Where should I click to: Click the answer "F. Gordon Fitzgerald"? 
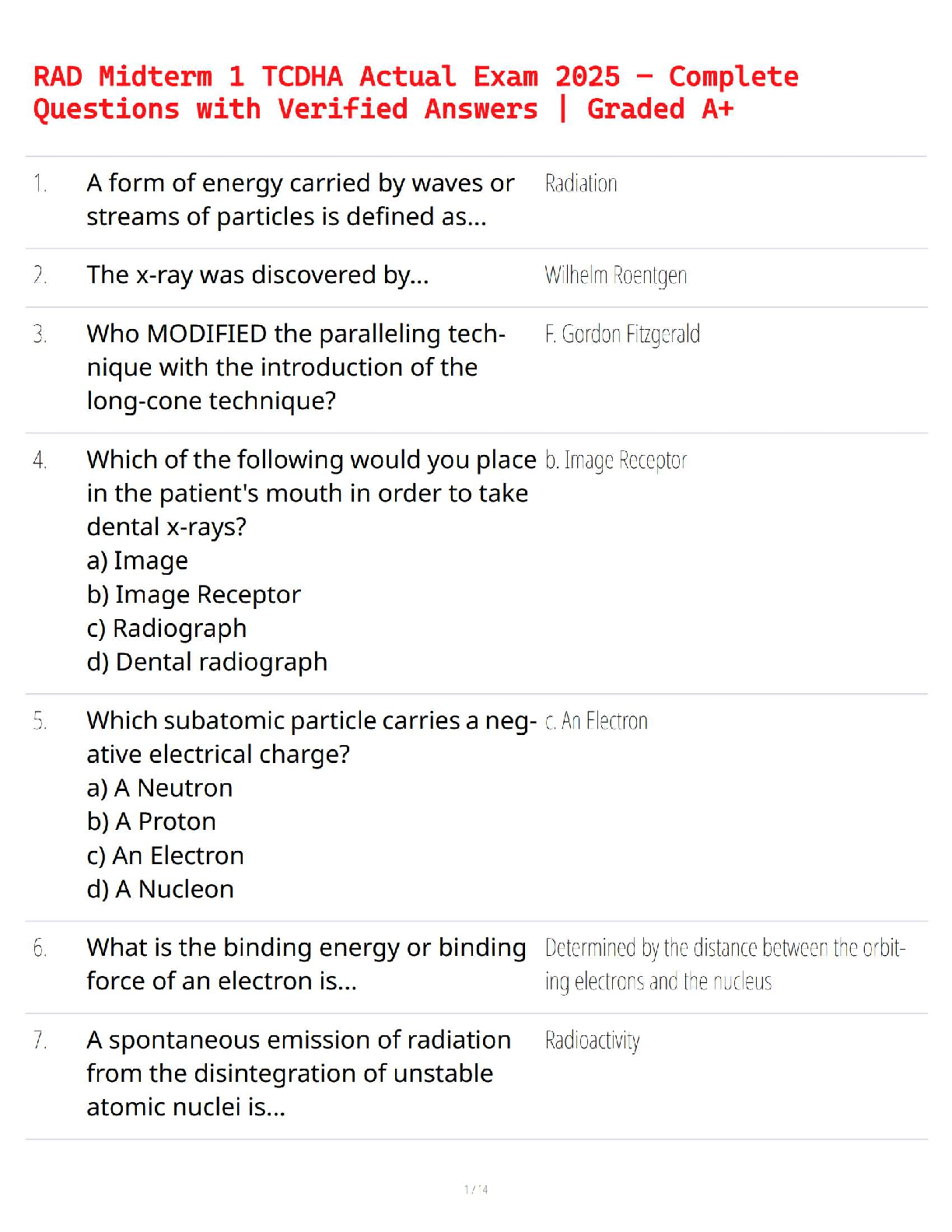(x=622, y=334)
